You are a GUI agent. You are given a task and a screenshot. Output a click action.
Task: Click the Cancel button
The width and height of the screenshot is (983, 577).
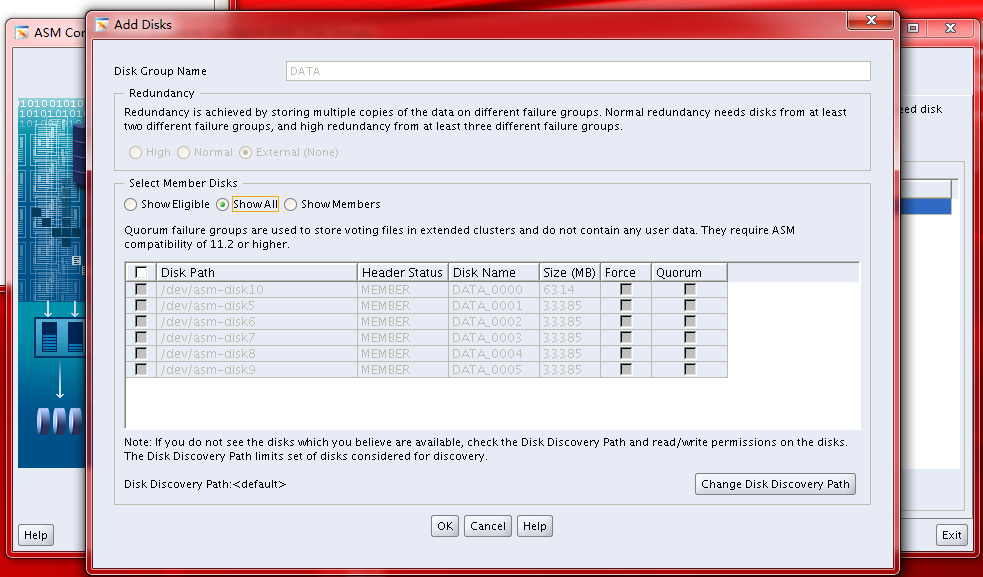click(488, 526)
